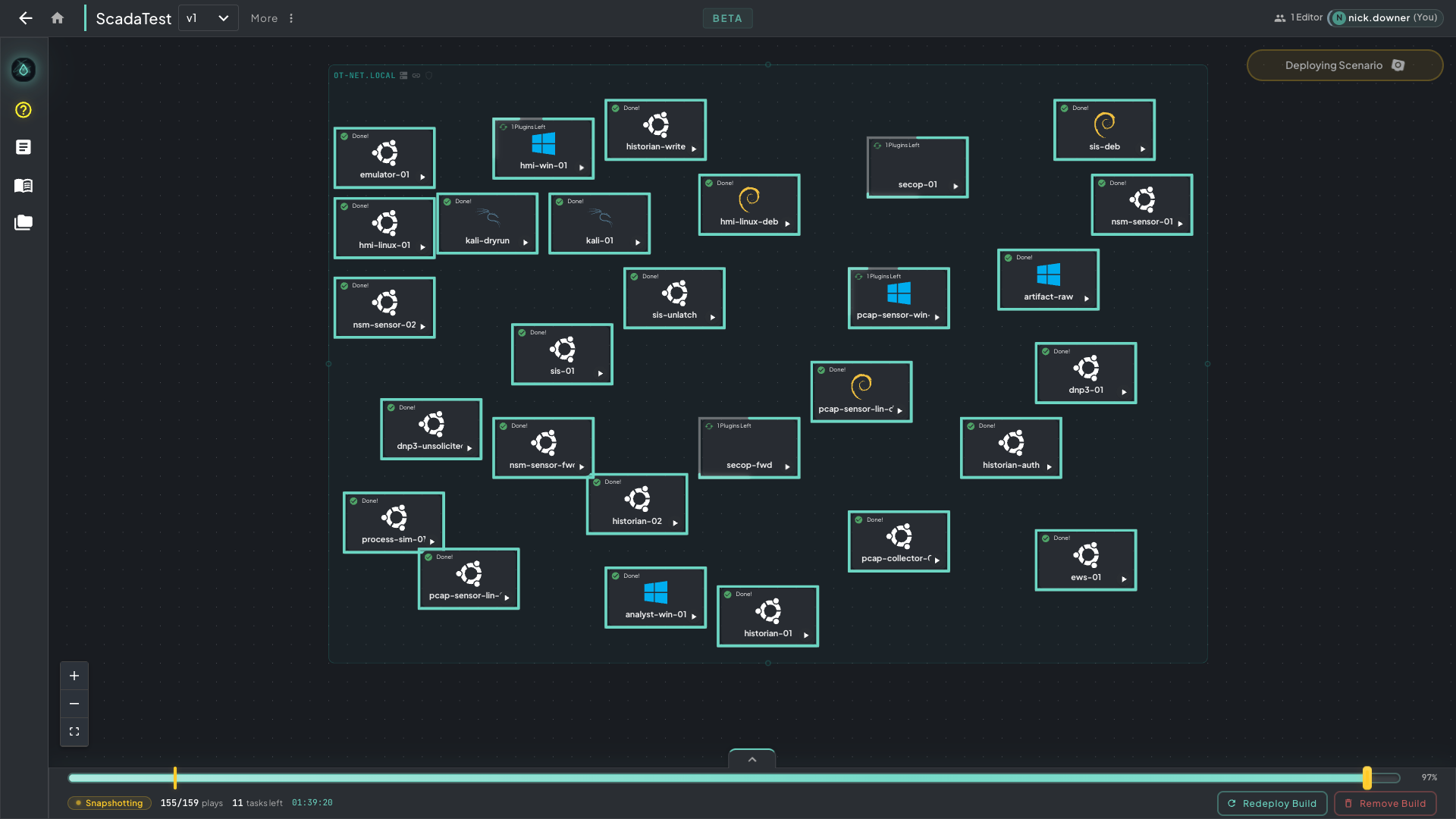
Task: Fit the canvas to view
Action: pos(74,732)
